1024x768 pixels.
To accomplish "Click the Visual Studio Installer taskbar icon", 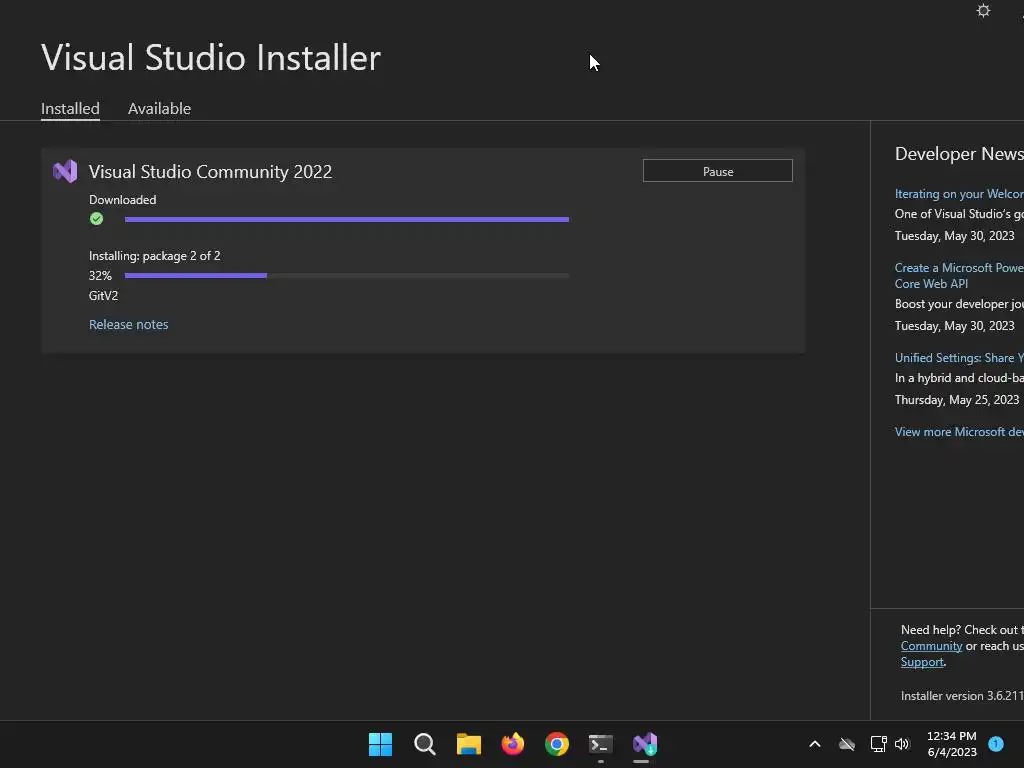I will tap(645, 744).
